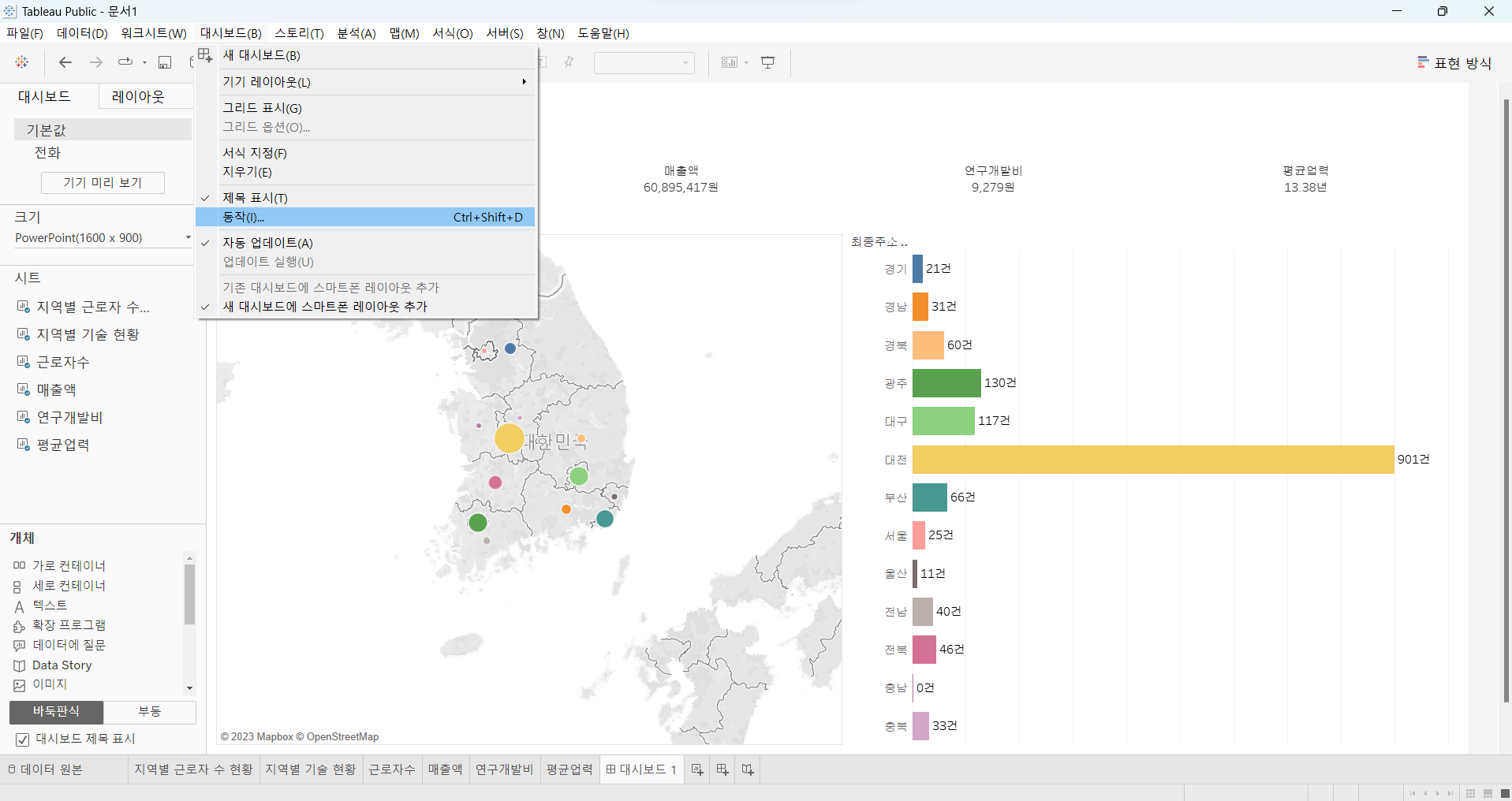Click the new worksheet tab icon
Image resolution: width=1512 pixels, height=801 pixels.
697,769
